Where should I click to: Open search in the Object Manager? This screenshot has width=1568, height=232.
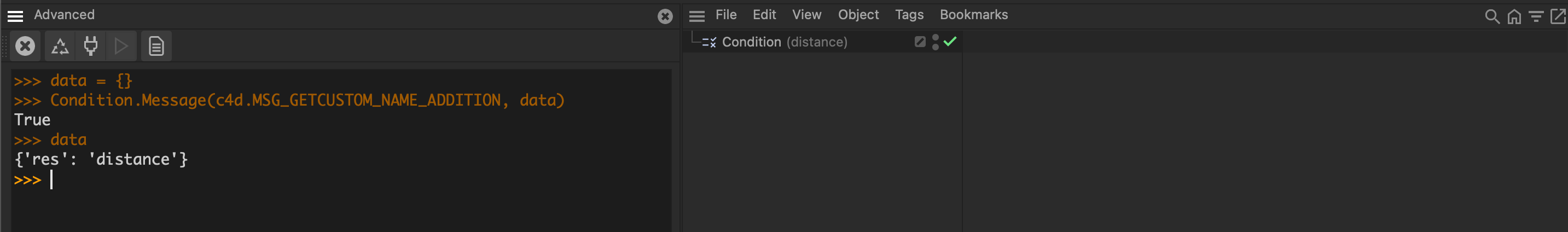point(1491,16)
